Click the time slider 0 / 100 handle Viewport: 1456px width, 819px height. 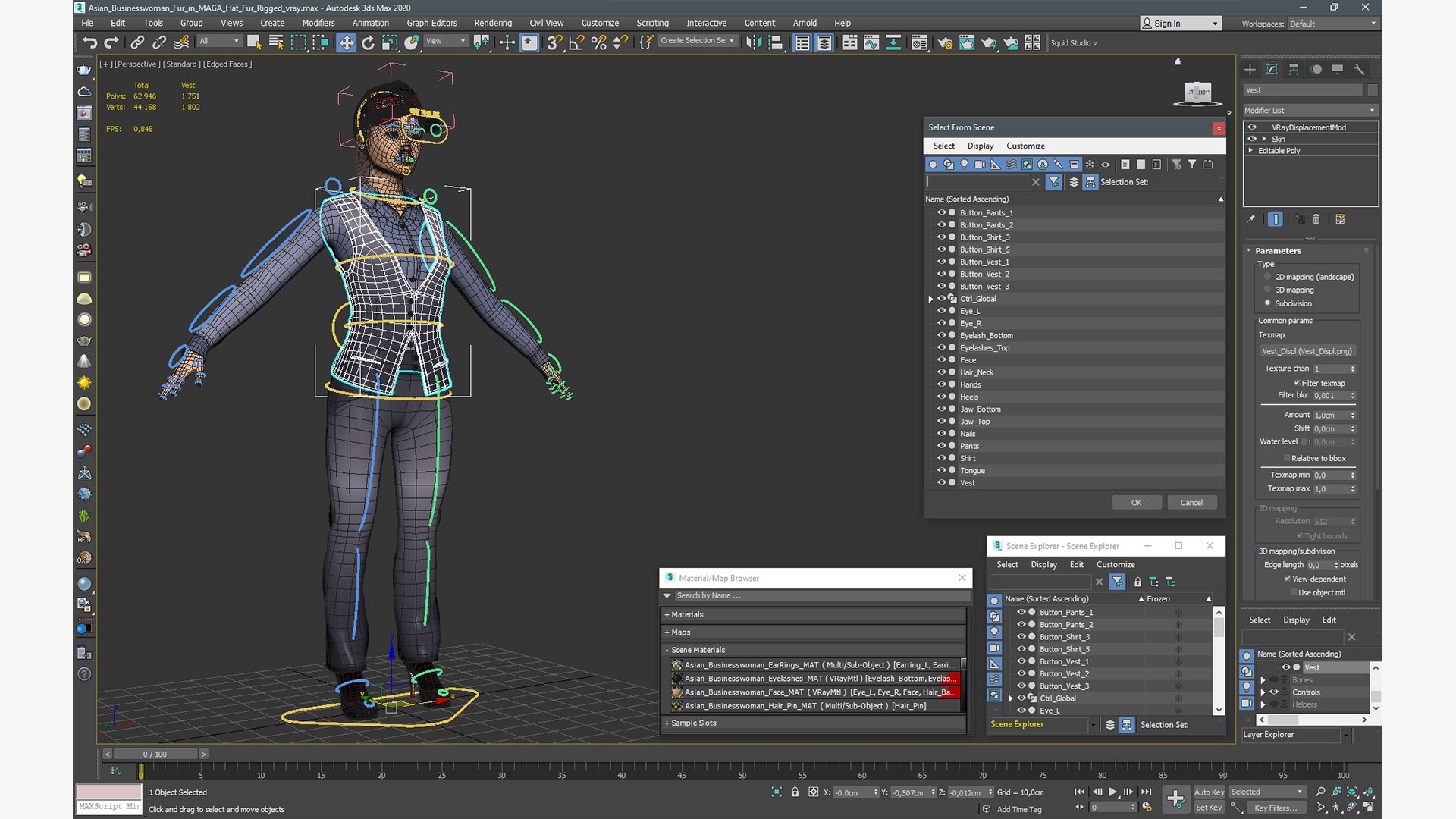[155, 754]
